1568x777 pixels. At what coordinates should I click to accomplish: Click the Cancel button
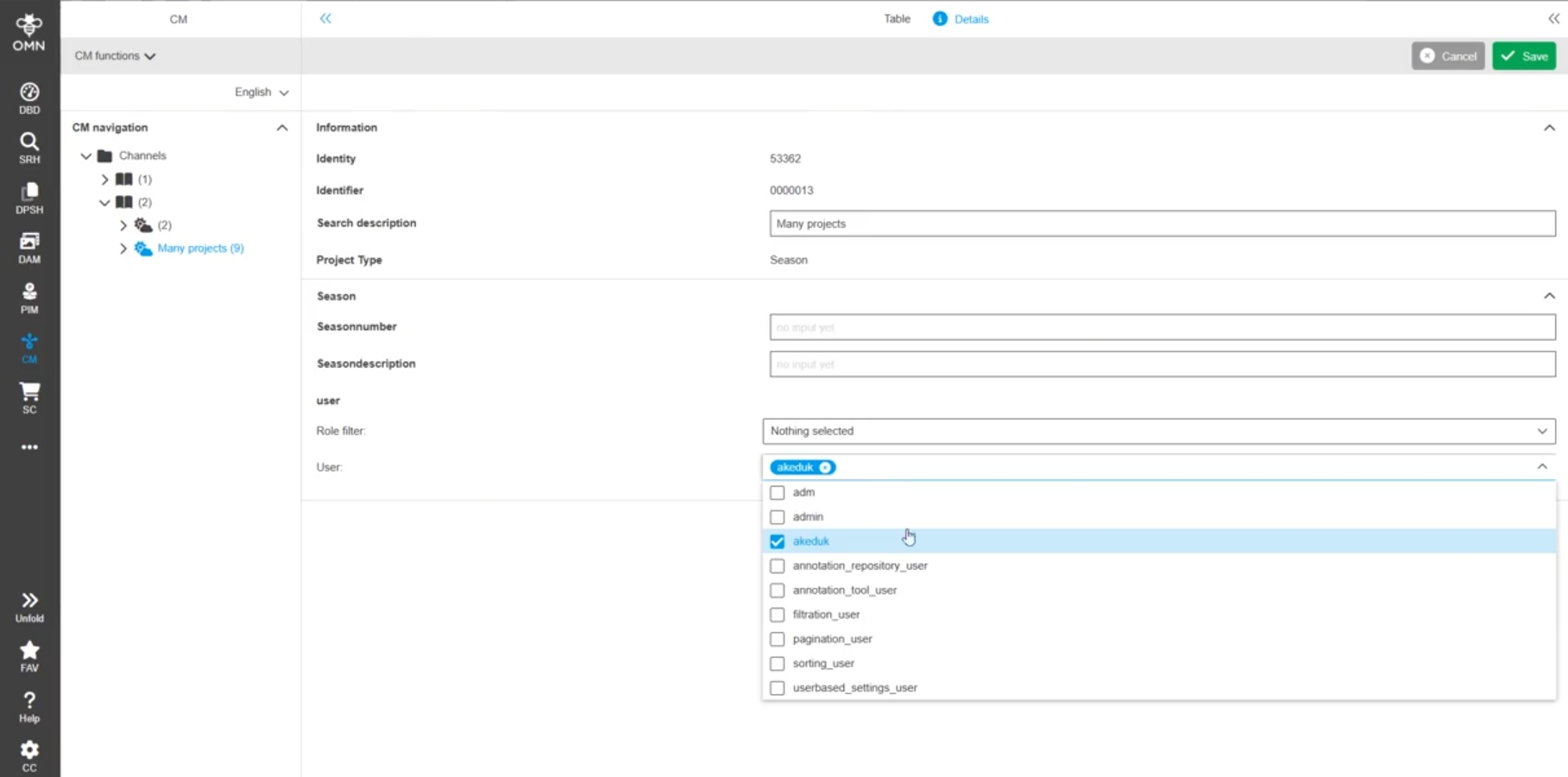[1447, 56]
